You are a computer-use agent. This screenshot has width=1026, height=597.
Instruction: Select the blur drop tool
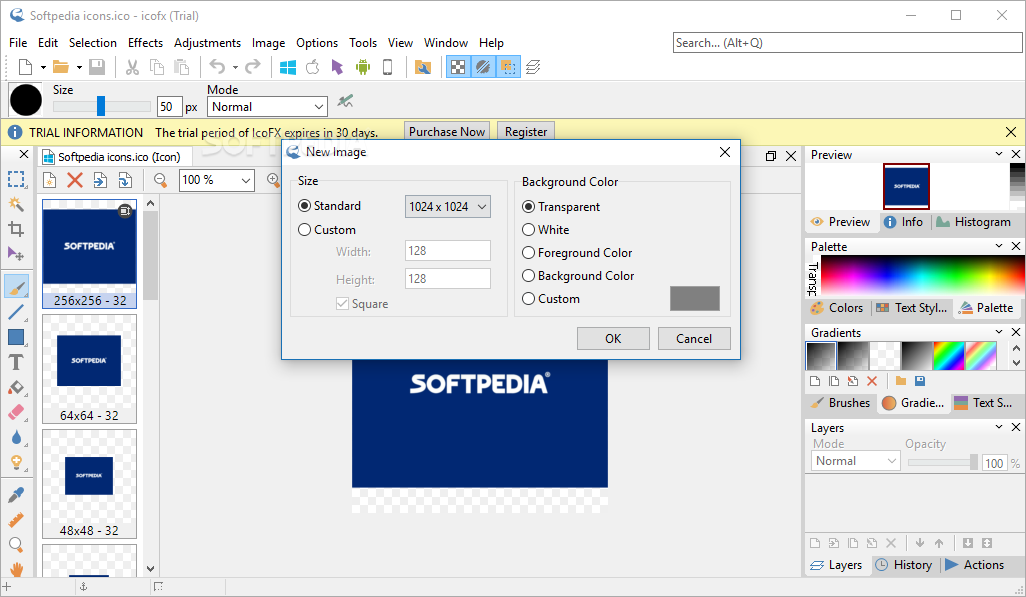point(16,437)
